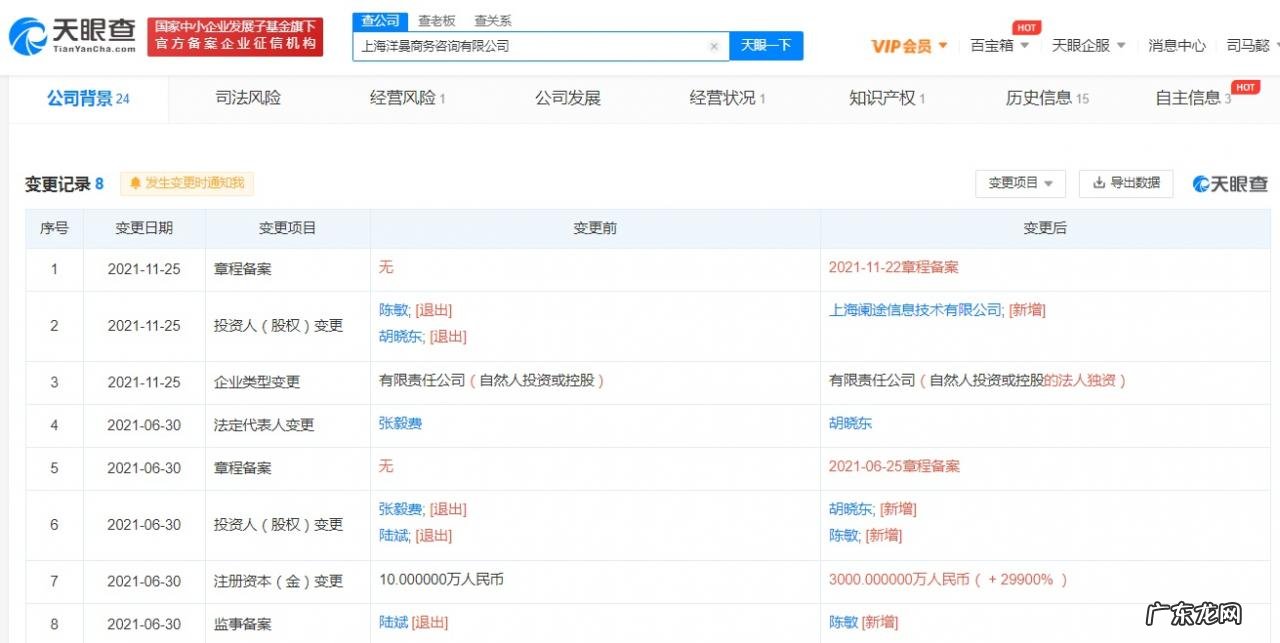
Task: Click shareholder link 胡晓东 in row 4
Action: pos(850,423)
